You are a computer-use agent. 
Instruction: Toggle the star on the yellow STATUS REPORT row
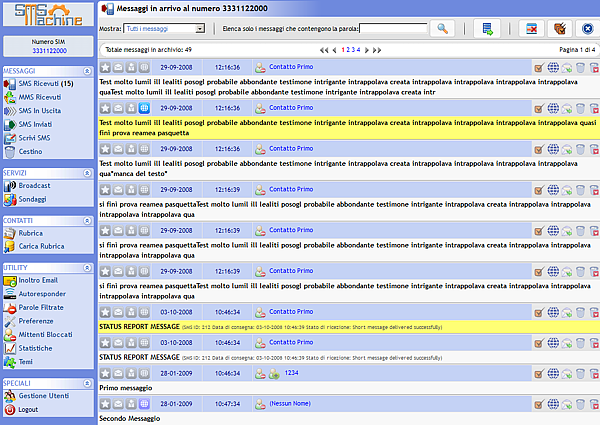click(105, 312)
